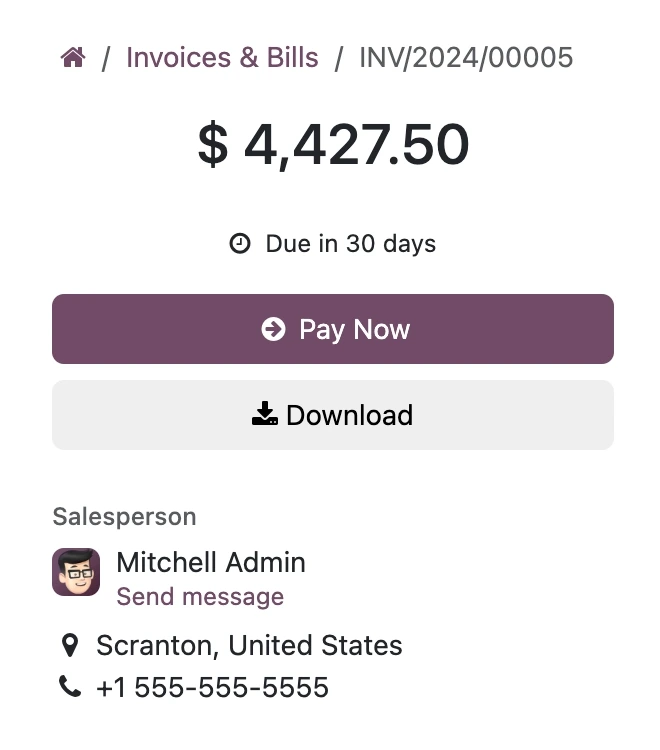Click the slash separator after the home icon
Viewport: 660px width, 750px height.
(106, 58)
